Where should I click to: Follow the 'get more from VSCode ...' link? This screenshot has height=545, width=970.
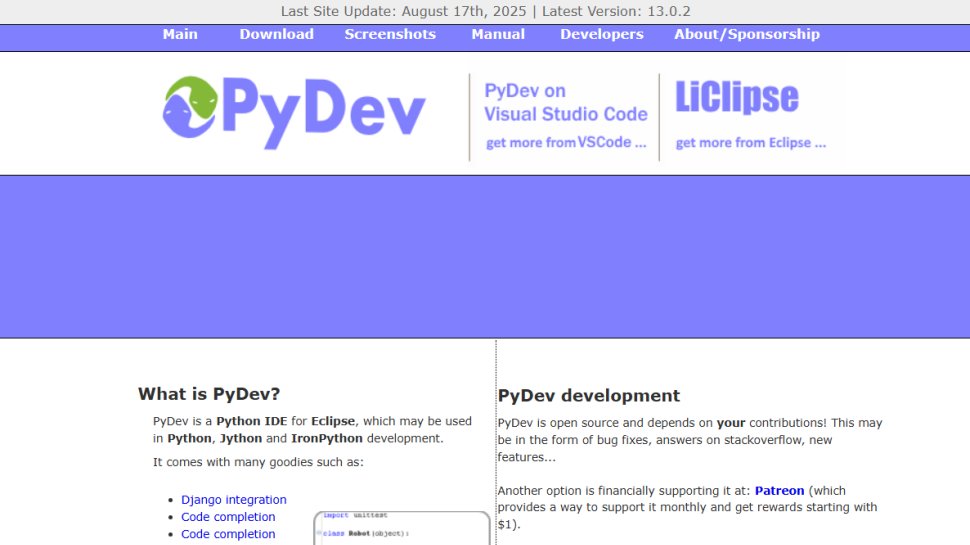(x=565, y=143)
